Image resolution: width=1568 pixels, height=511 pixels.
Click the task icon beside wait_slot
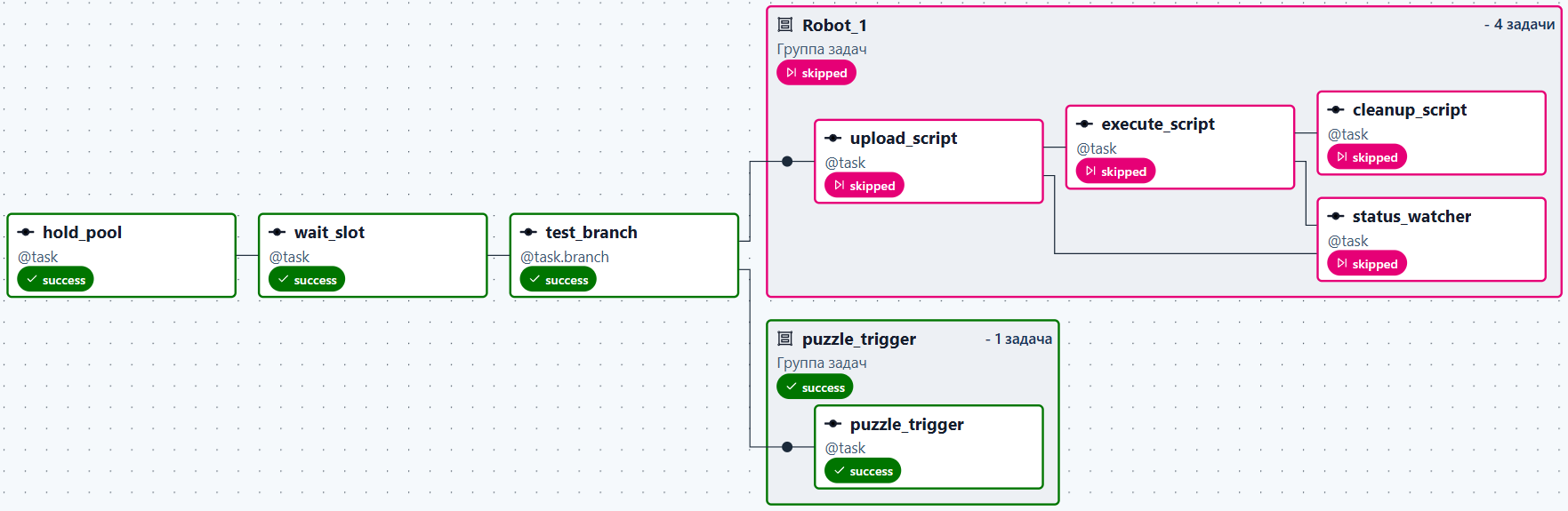coord(277,232)
